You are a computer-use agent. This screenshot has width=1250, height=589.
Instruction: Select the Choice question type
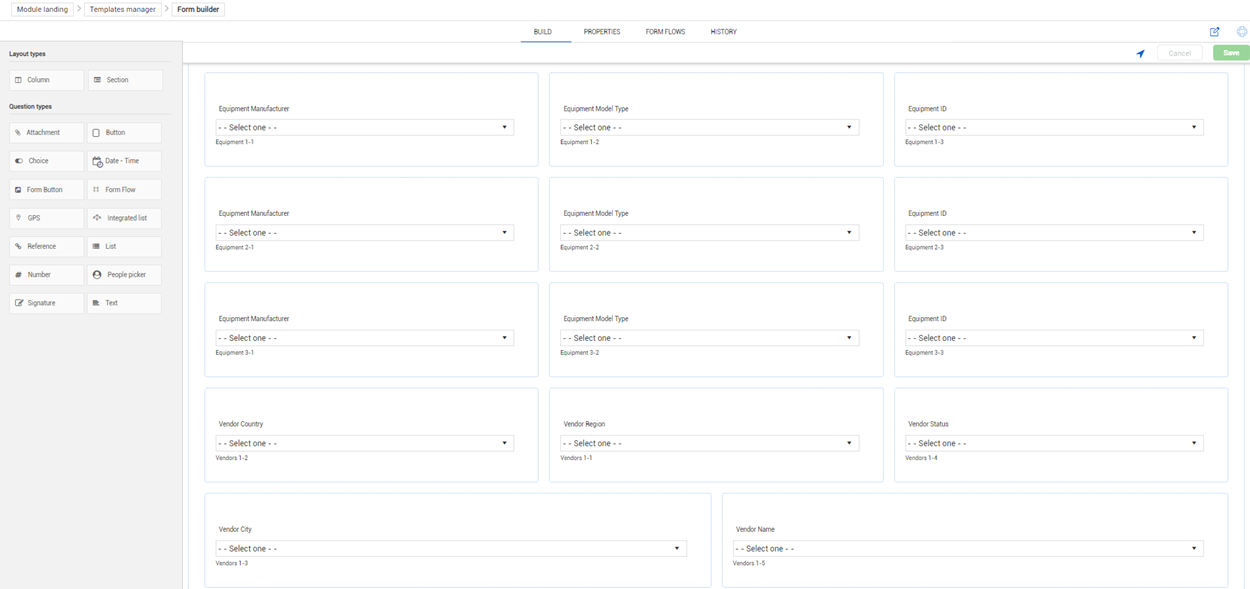click(46, 160)
